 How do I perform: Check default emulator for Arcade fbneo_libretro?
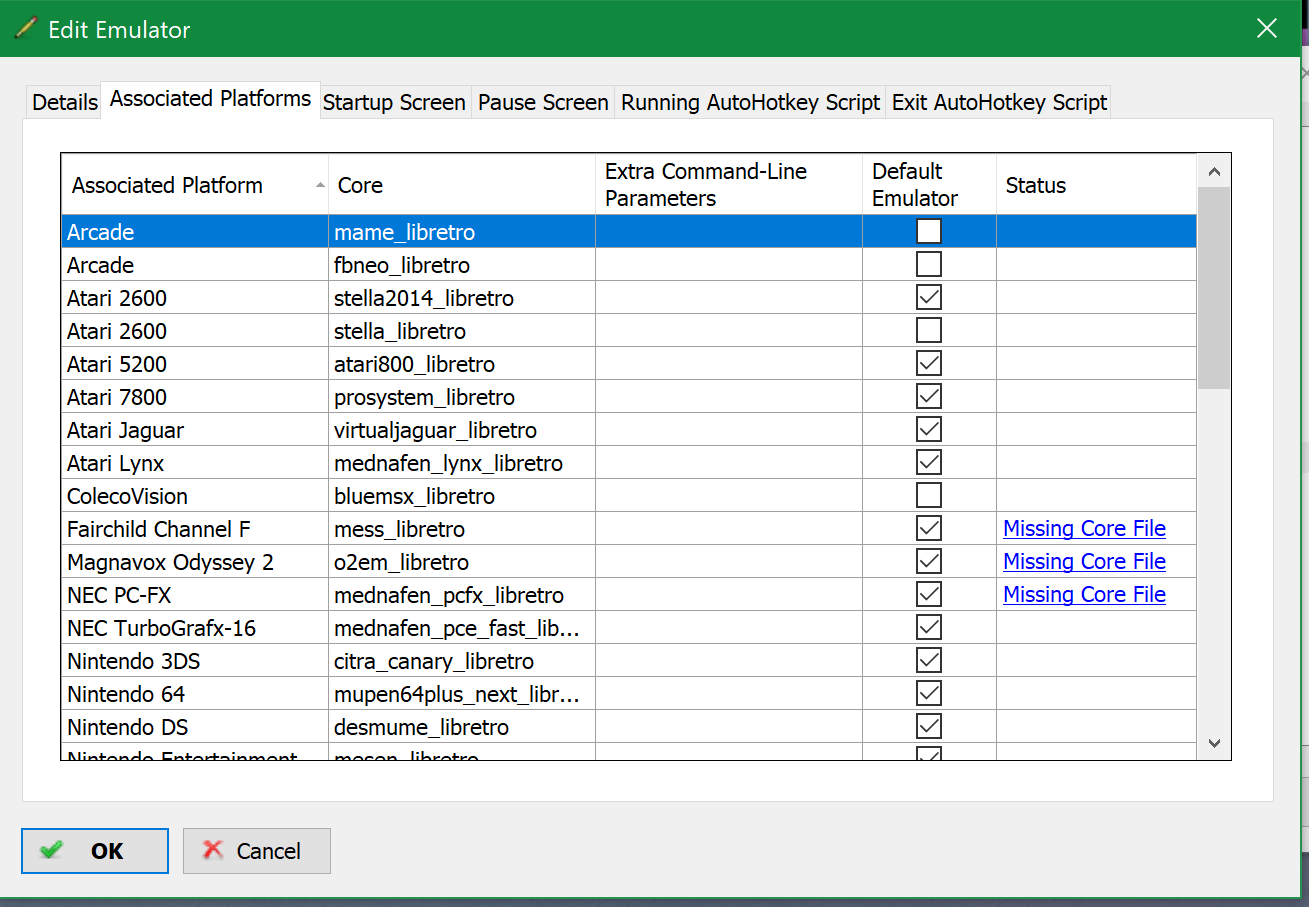pyautogui.click(x=929, y=265)
